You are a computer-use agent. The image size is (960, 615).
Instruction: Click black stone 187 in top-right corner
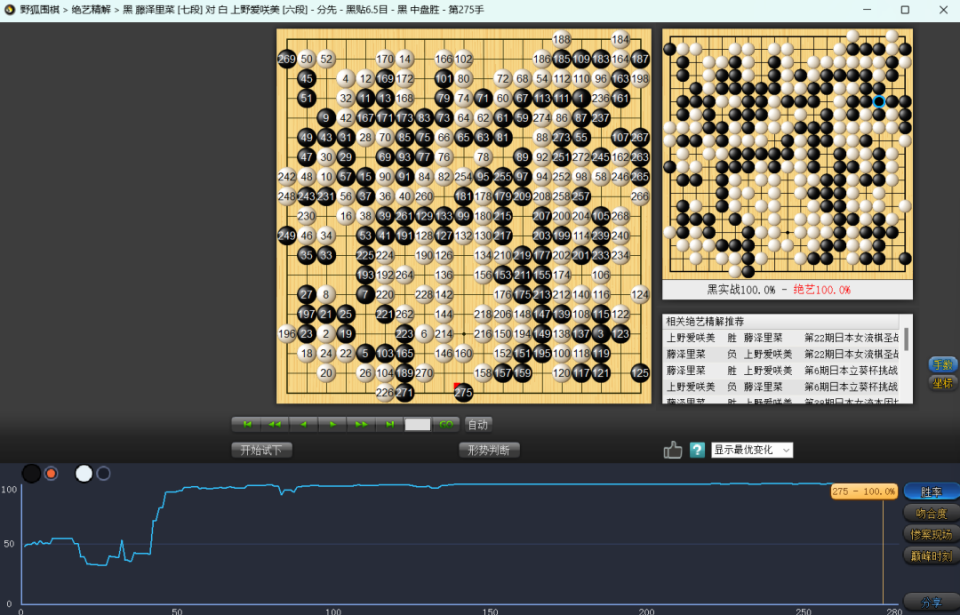coord(640,59)
